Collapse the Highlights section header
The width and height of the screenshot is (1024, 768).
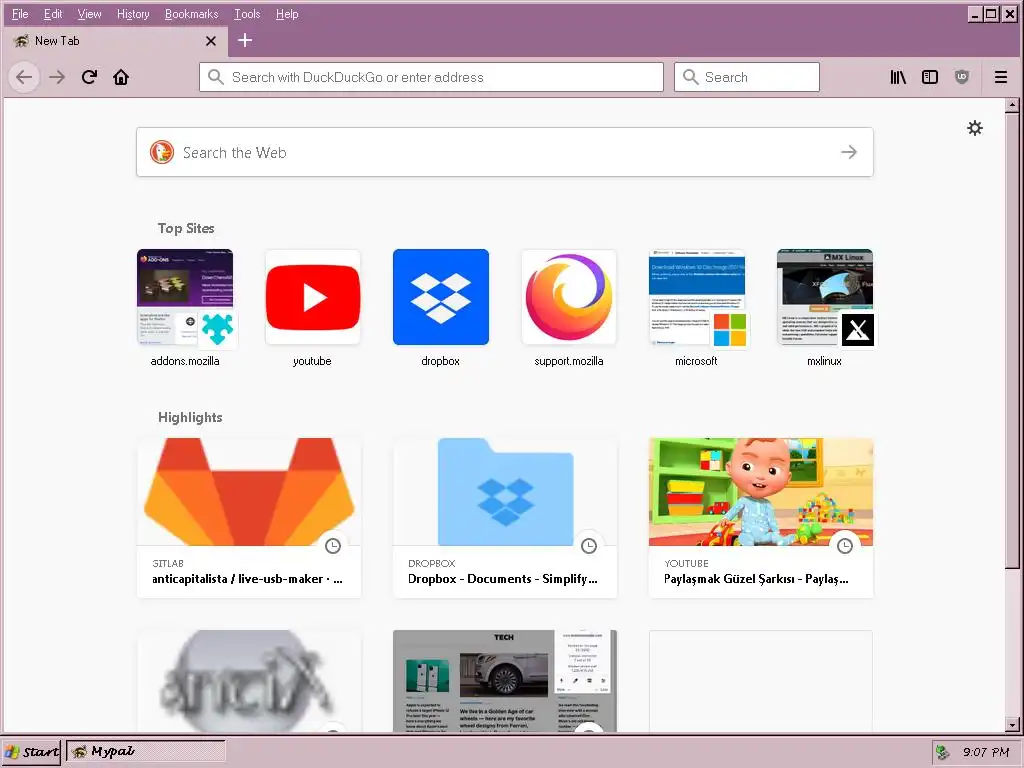[190, 417]
